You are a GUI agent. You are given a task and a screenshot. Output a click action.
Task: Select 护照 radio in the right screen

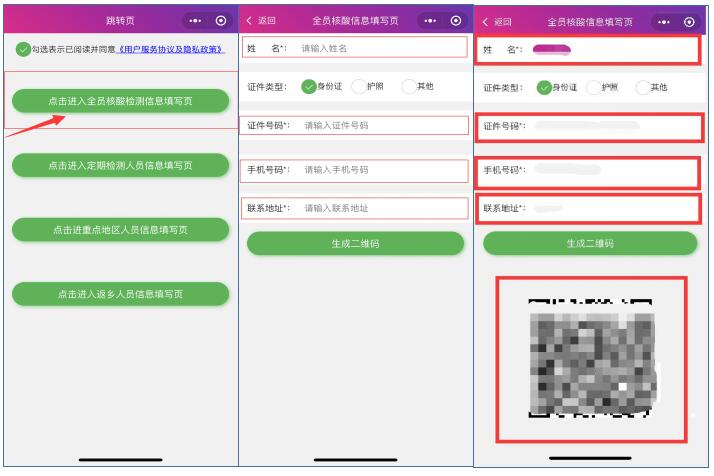tap(594, 87)
